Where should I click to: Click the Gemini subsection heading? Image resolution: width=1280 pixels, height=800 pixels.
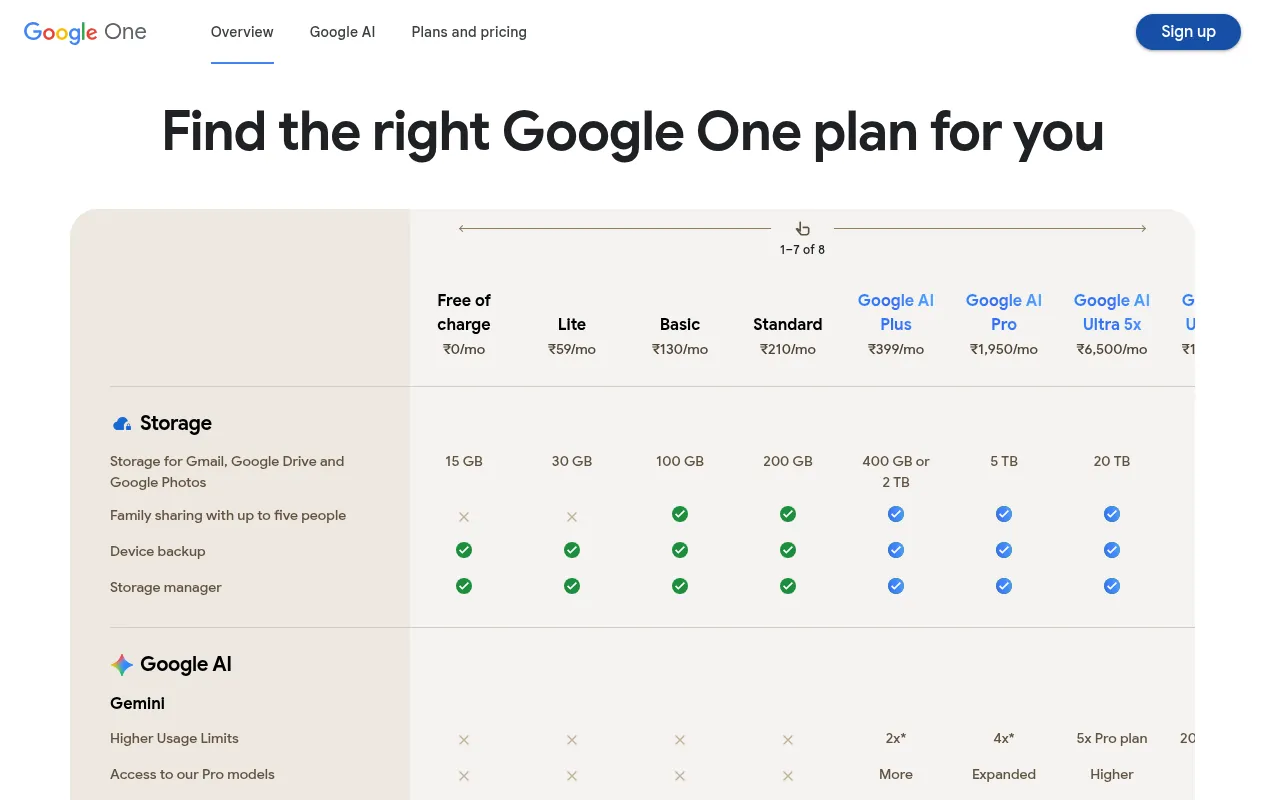click(137, 703)
